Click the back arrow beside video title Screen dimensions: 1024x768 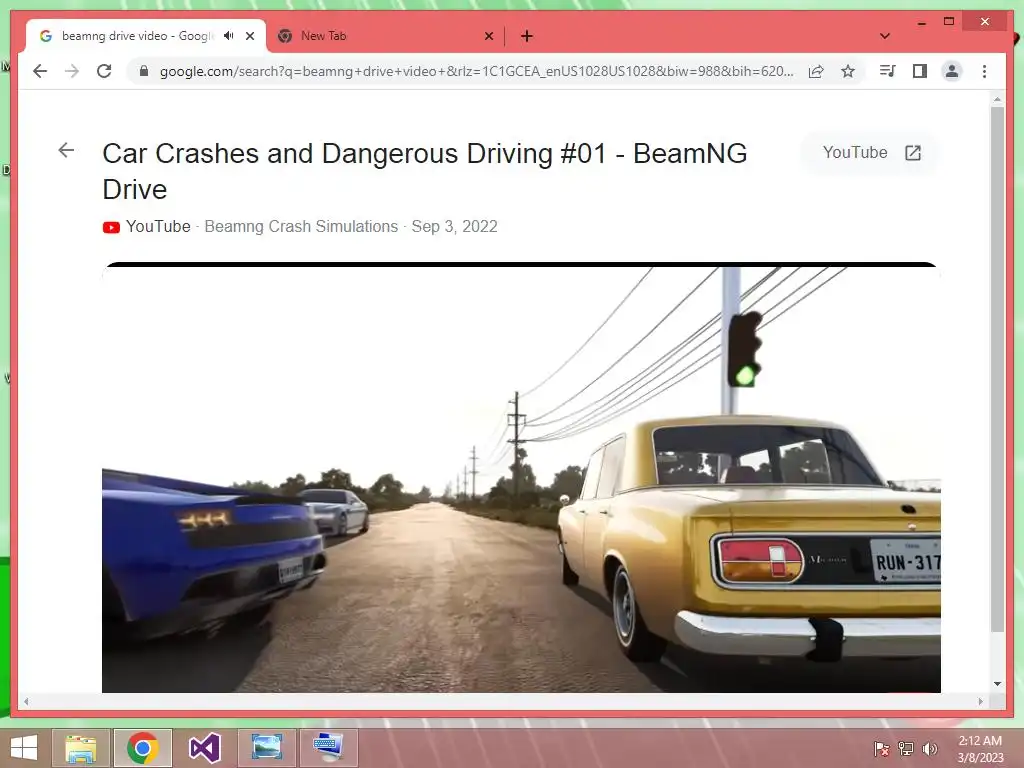66,151
